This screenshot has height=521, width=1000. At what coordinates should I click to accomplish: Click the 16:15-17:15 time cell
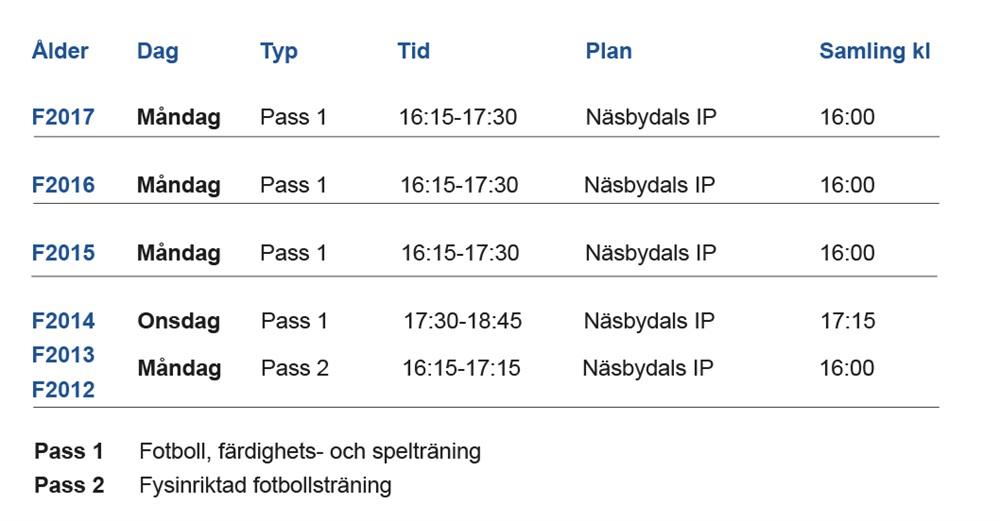coord(461,368)
